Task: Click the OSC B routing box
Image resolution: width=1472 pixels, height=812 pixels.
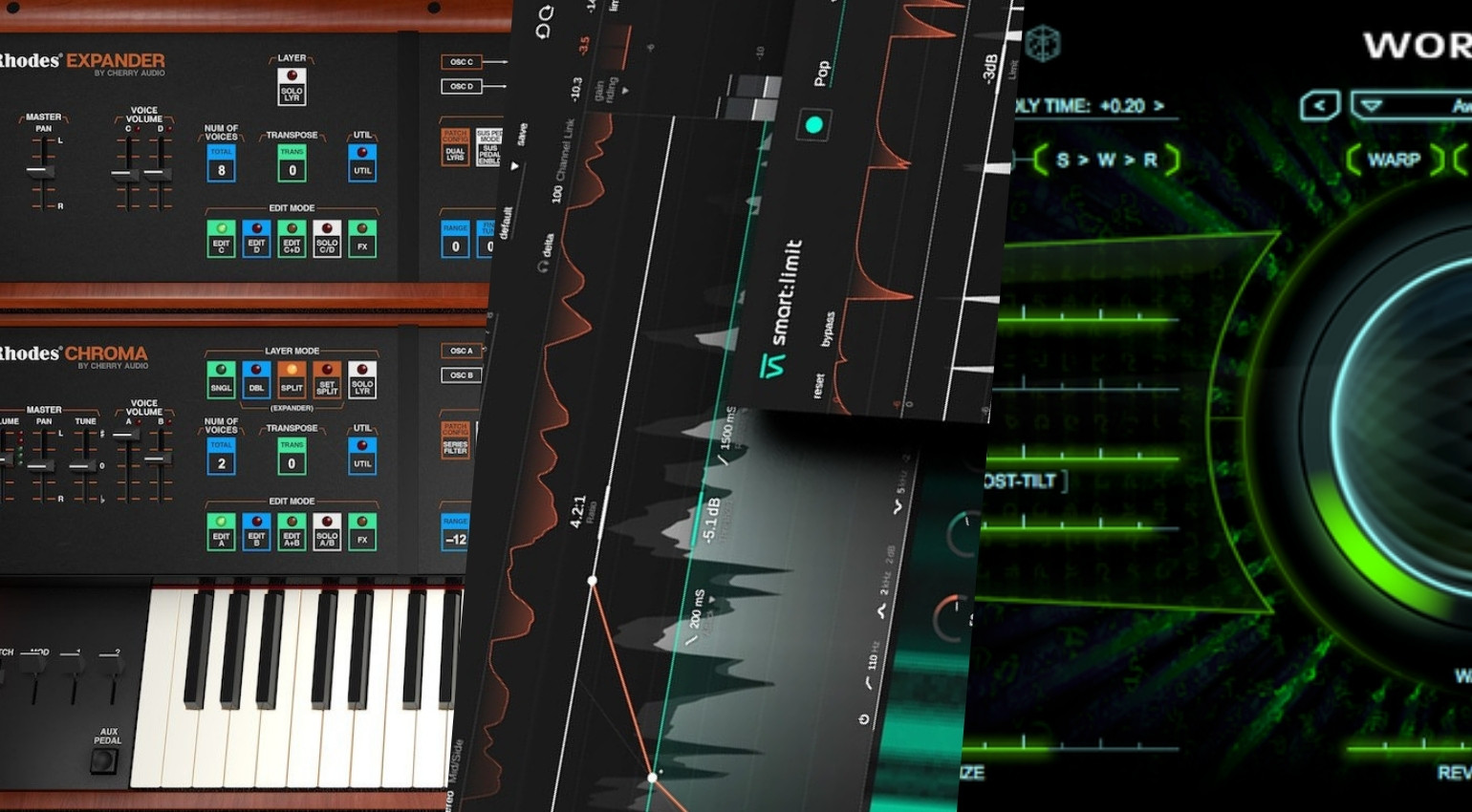Action: tap(462, 374)
